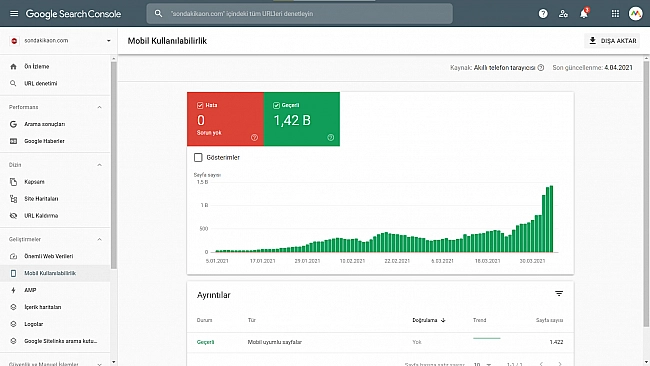The width and height of the screenshot is (650, 366).
Task: Click the Tür column header
Action: click(x=252, y=320)
